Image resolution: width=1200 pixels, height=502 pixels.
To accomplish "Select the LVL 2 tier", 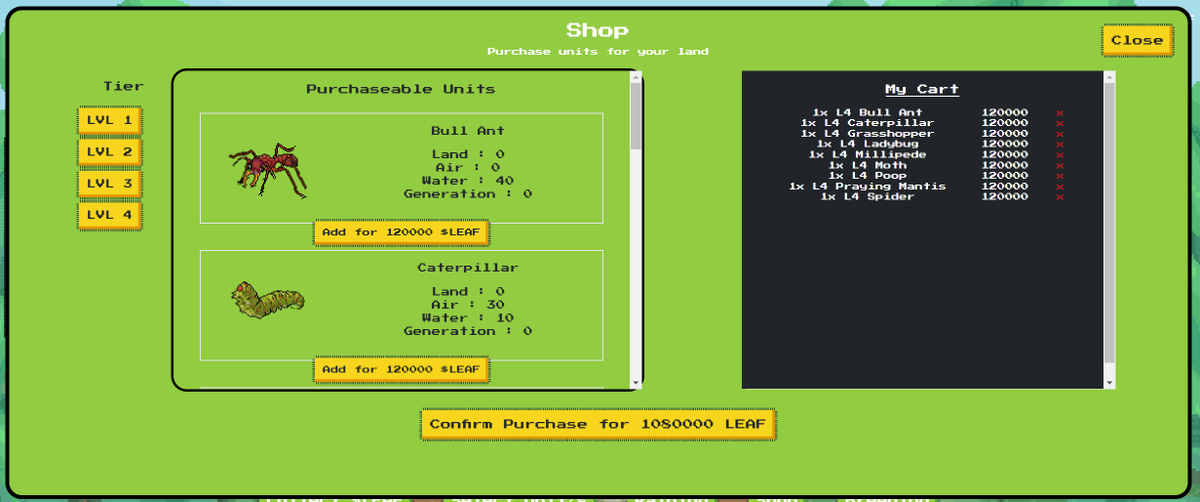I will coord(109,152).
